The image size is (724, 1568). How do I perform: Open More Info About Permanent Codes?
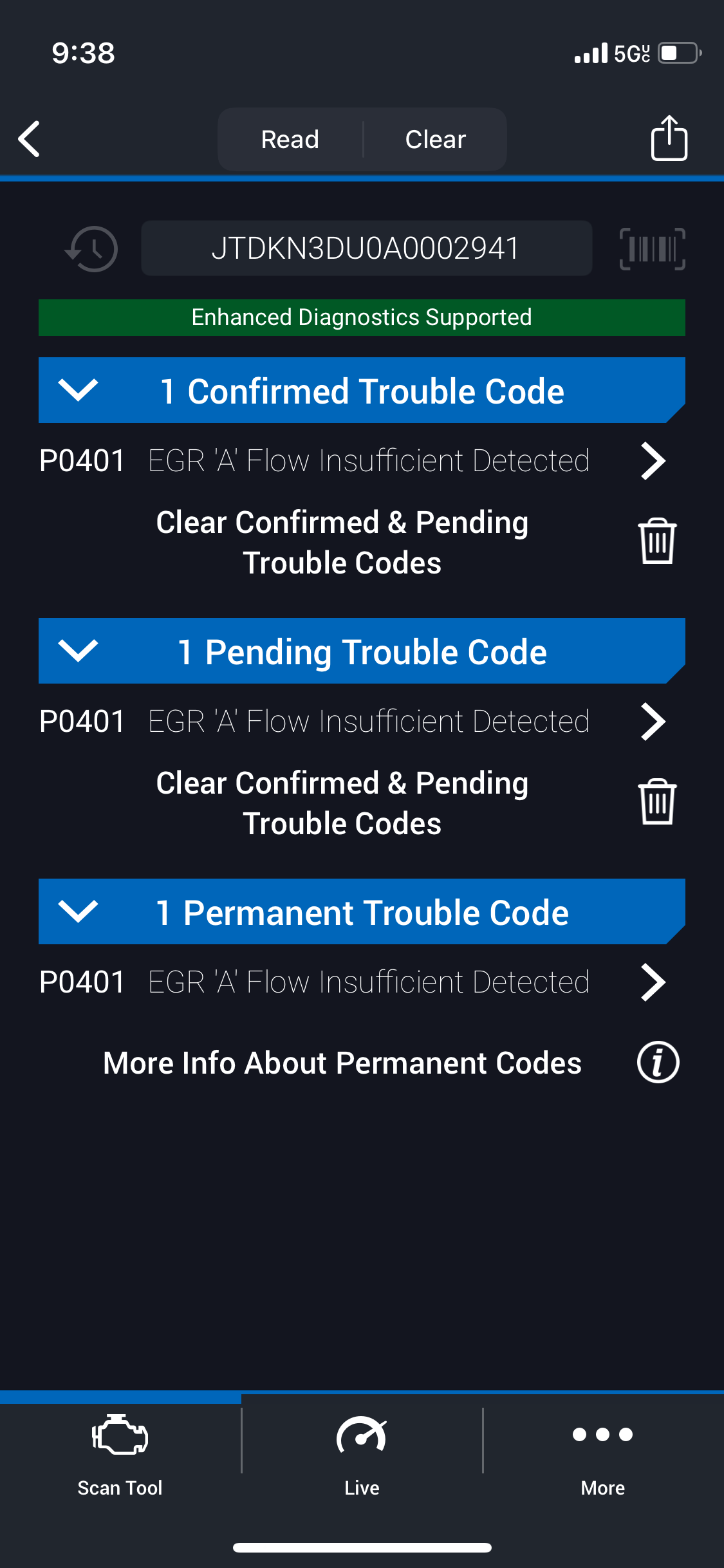pyautogui.click(x=342, y=1063)
